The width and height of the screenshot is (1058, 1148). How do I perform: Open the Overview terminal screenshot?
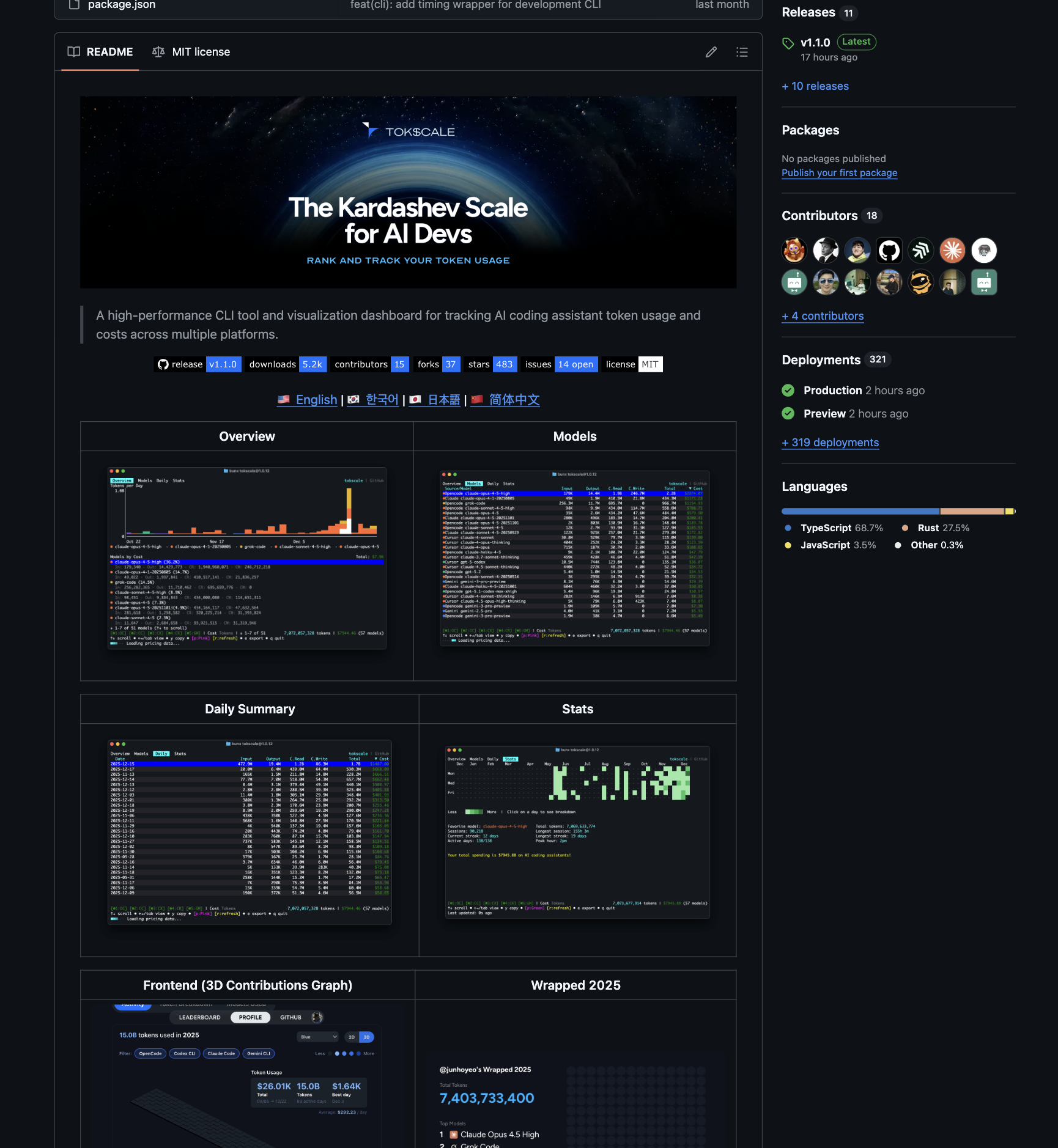coord(247,558)
